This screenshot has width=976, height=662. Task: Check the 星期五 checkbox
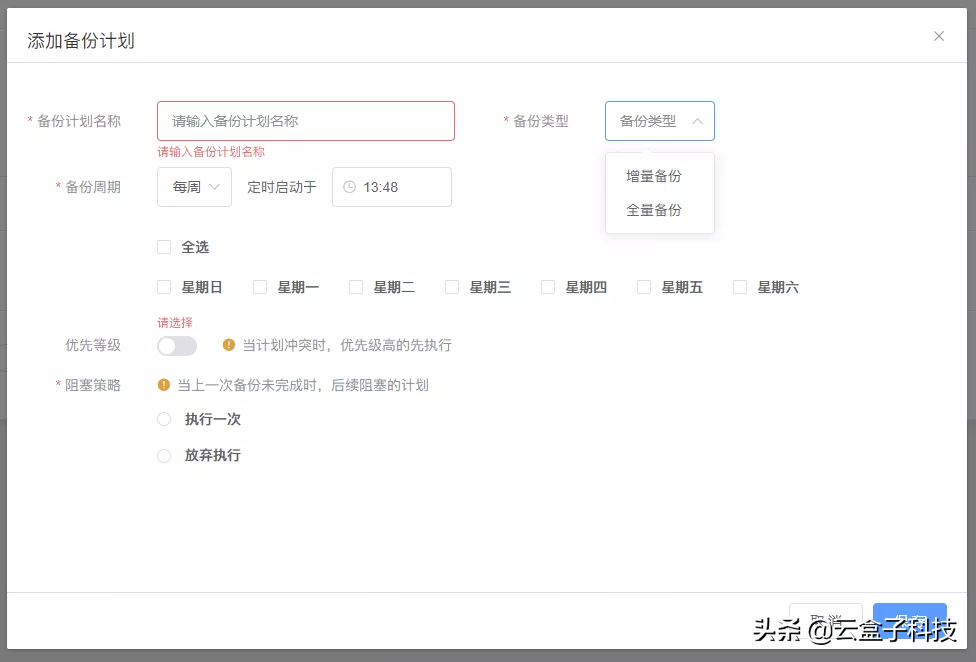click(x=643, y=287)
